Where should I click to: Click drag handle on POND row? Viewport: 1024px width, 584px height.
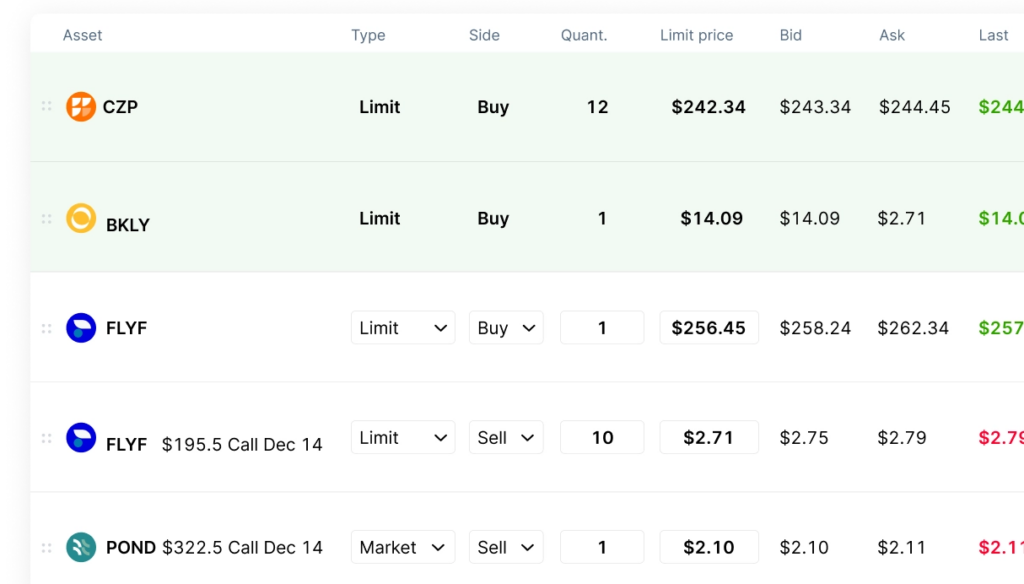46,548
